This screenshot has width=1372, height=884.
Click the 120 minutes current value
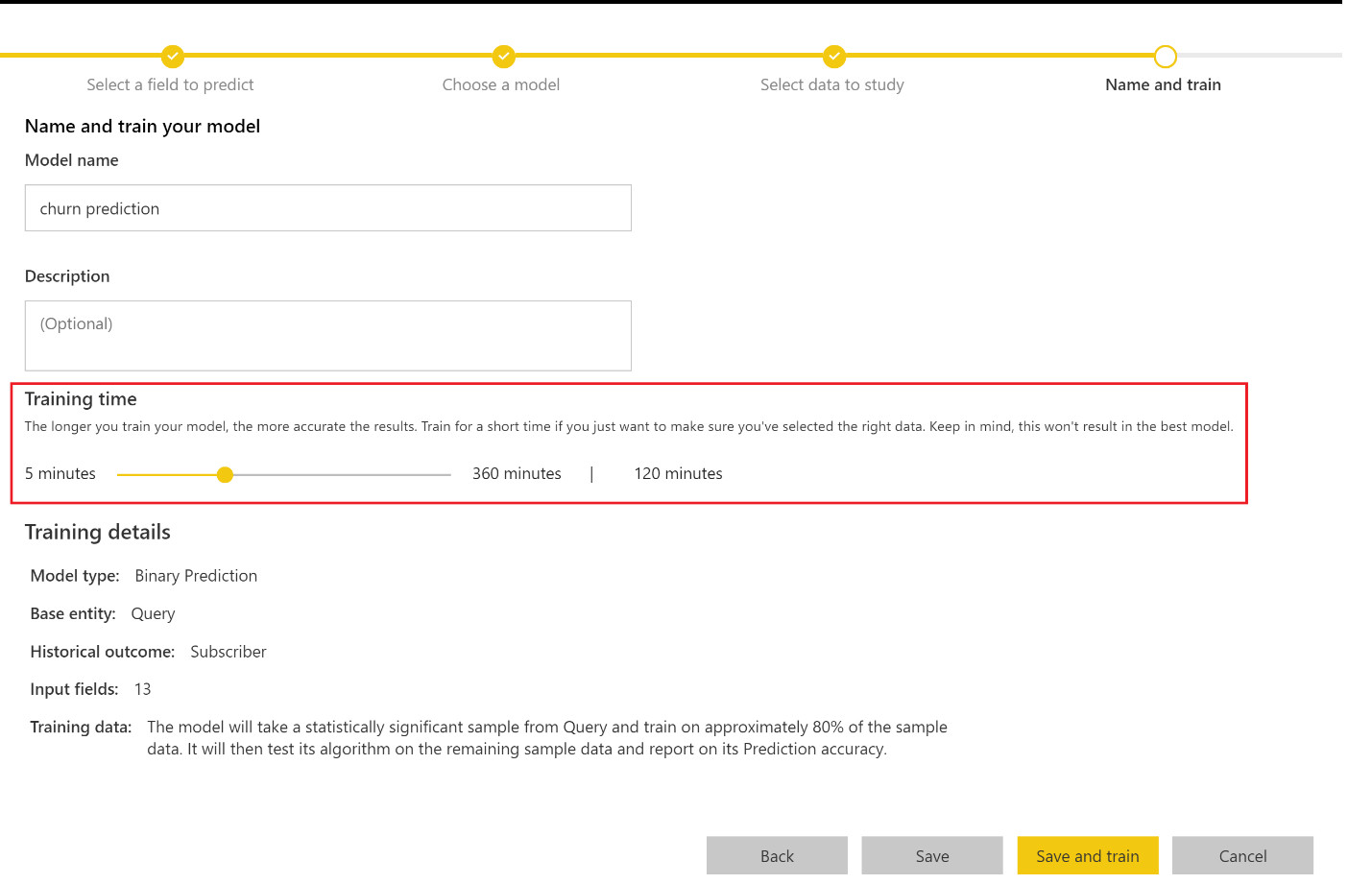tap(678, 473)
